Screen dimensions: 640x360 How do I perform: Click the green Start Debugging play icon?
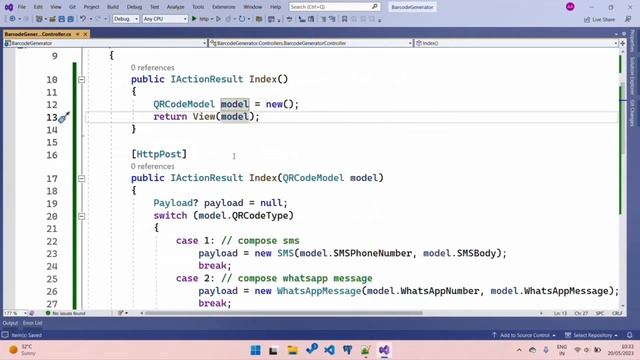[x=194, y=19]
